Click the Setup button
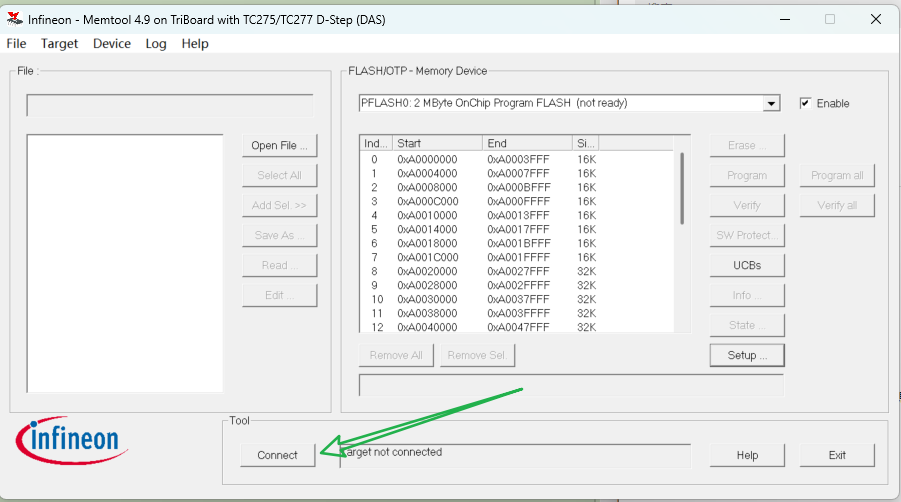The height and width of the screenshot is (502, 901). coord(747,355)
